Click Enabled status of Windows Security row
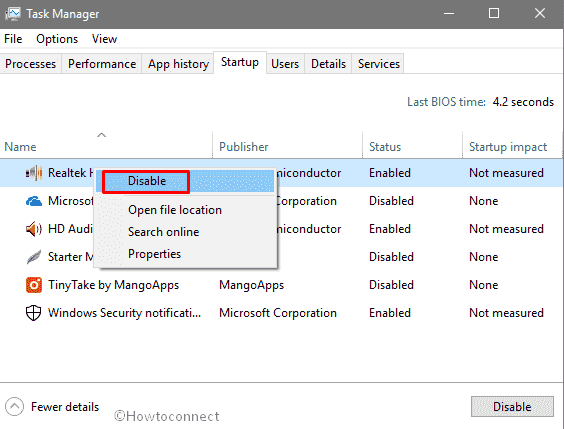The image size is (564, 429). 390,313
